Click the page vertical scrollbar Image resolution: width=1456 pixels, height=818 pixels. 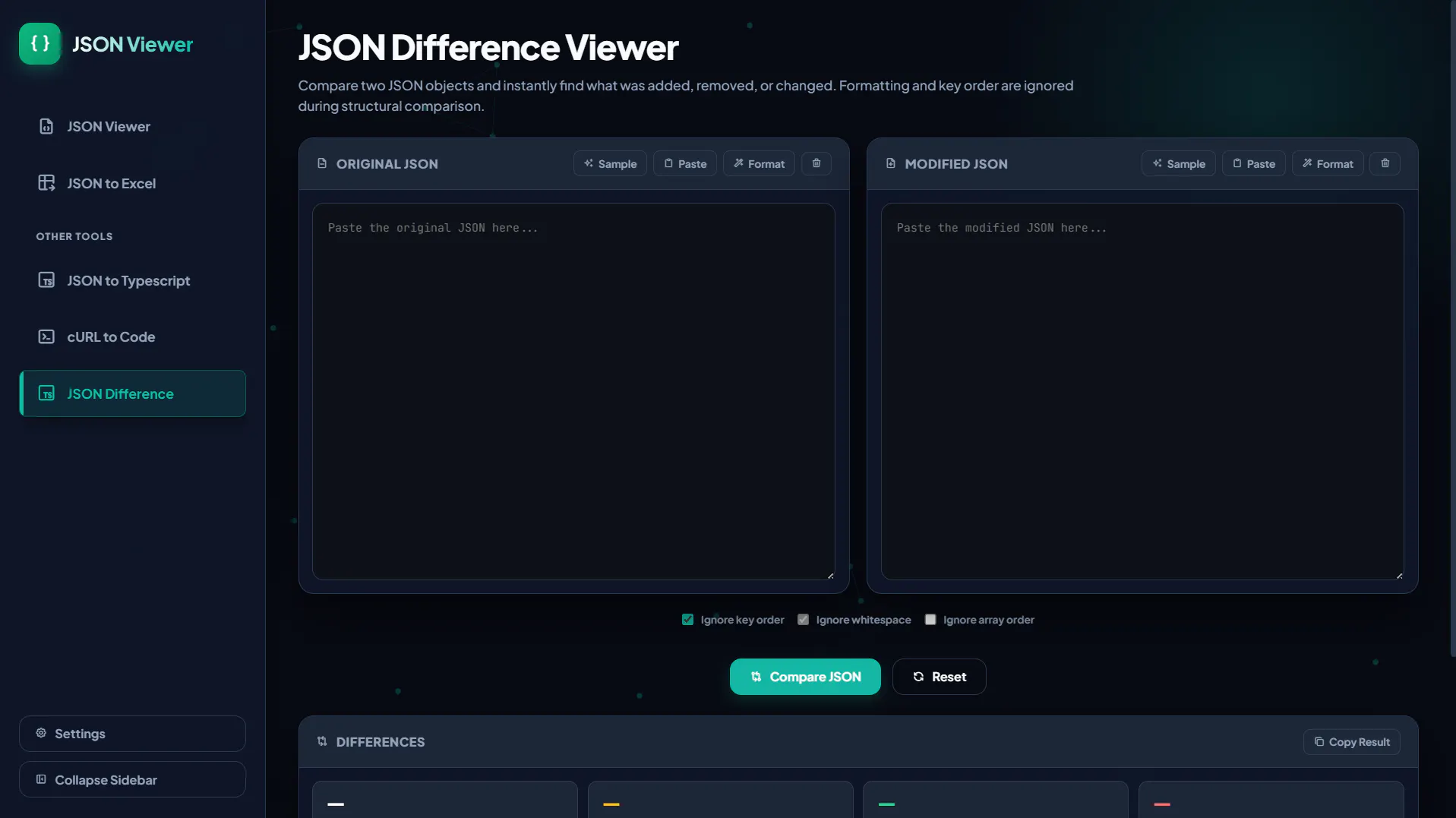tap(1452, 328)
